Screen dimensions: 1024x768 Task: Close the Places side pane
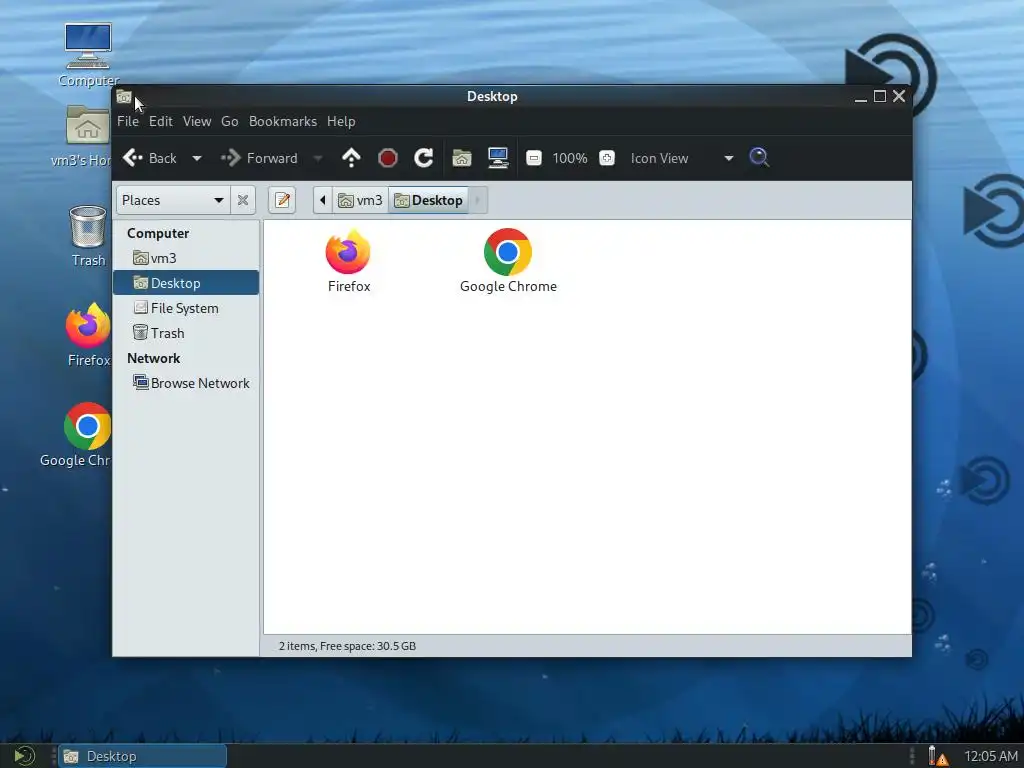[242, 200]
